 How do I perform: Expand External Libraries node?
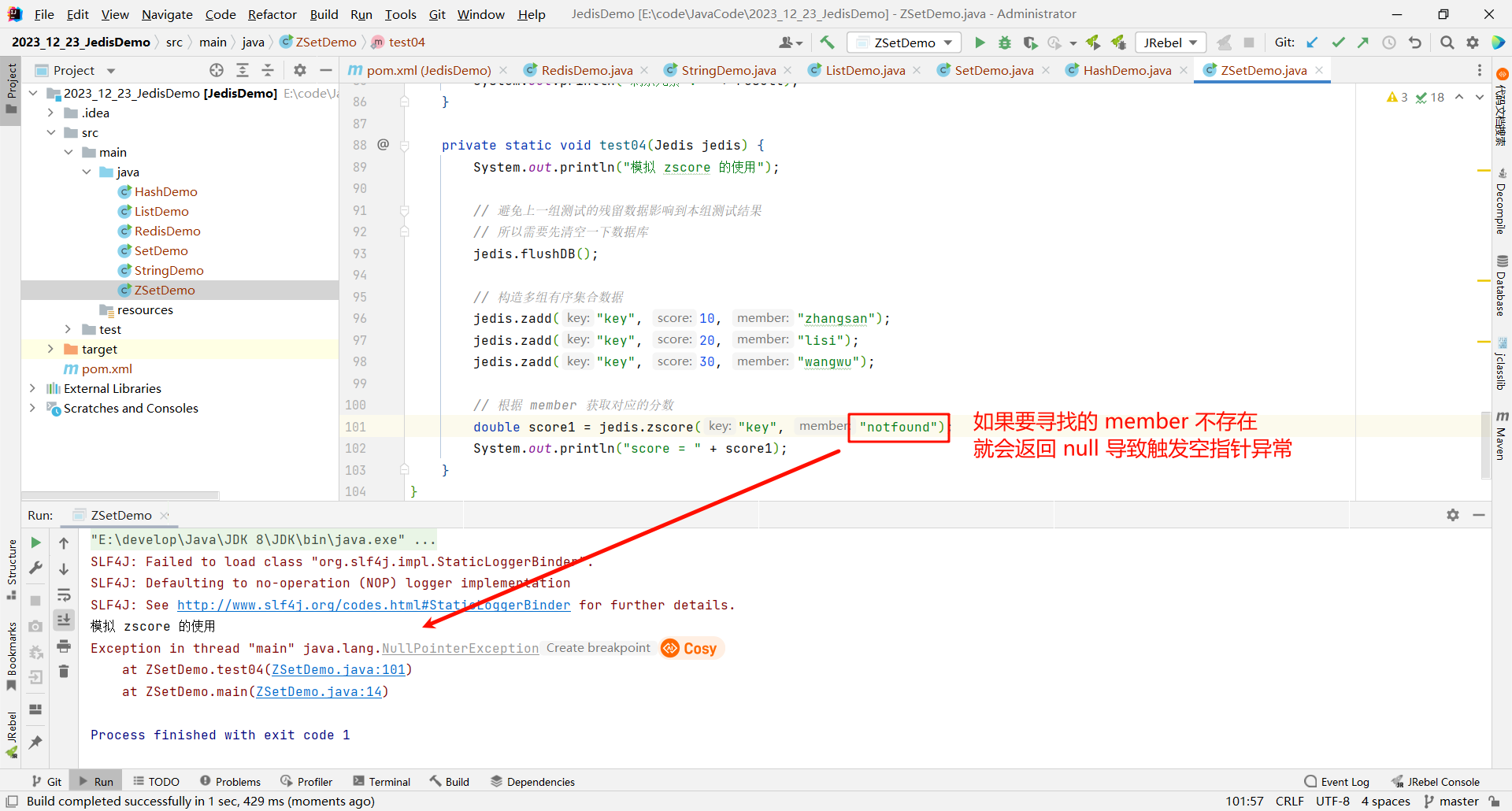(x=33, y=388)
